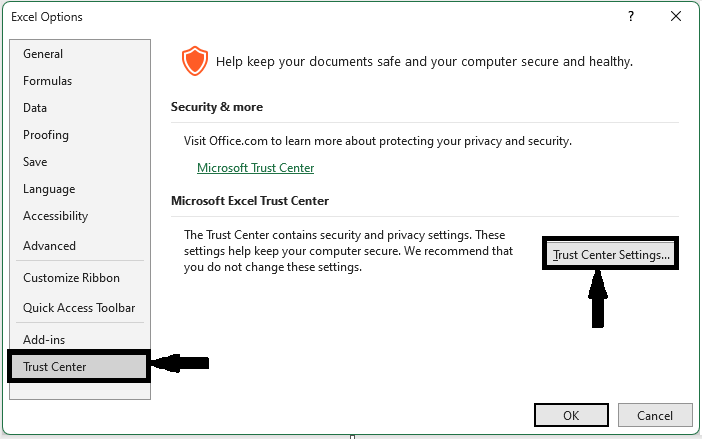The width and height of the screenshot is (702, 439).
Task: Click the Help question mark button
Action: 631,17
